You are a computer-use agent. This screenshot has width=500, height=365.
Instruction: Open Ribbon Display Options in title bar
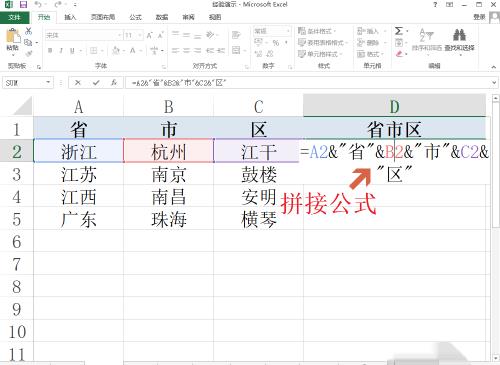(x=450, y=5)
